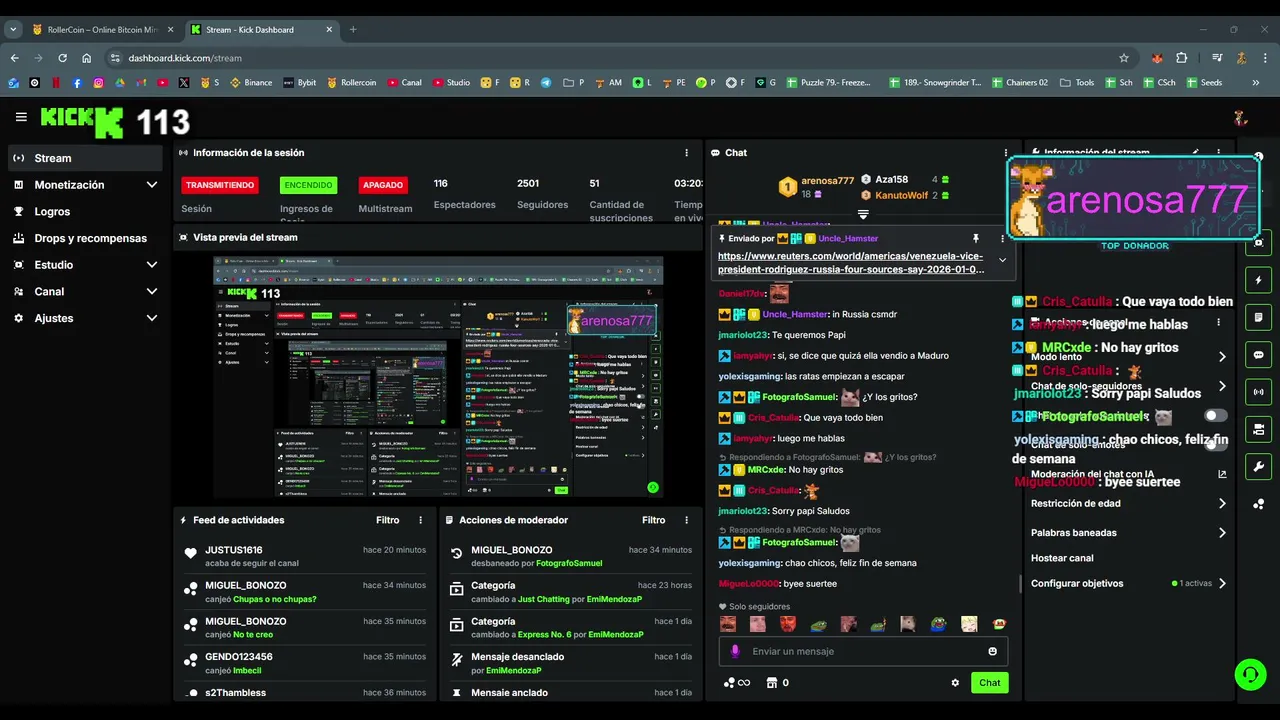The width and height of the screenshot is (1280, 720).
Task: Toggle the Chat de solo-emotes switch
Action: point(1215,444)
